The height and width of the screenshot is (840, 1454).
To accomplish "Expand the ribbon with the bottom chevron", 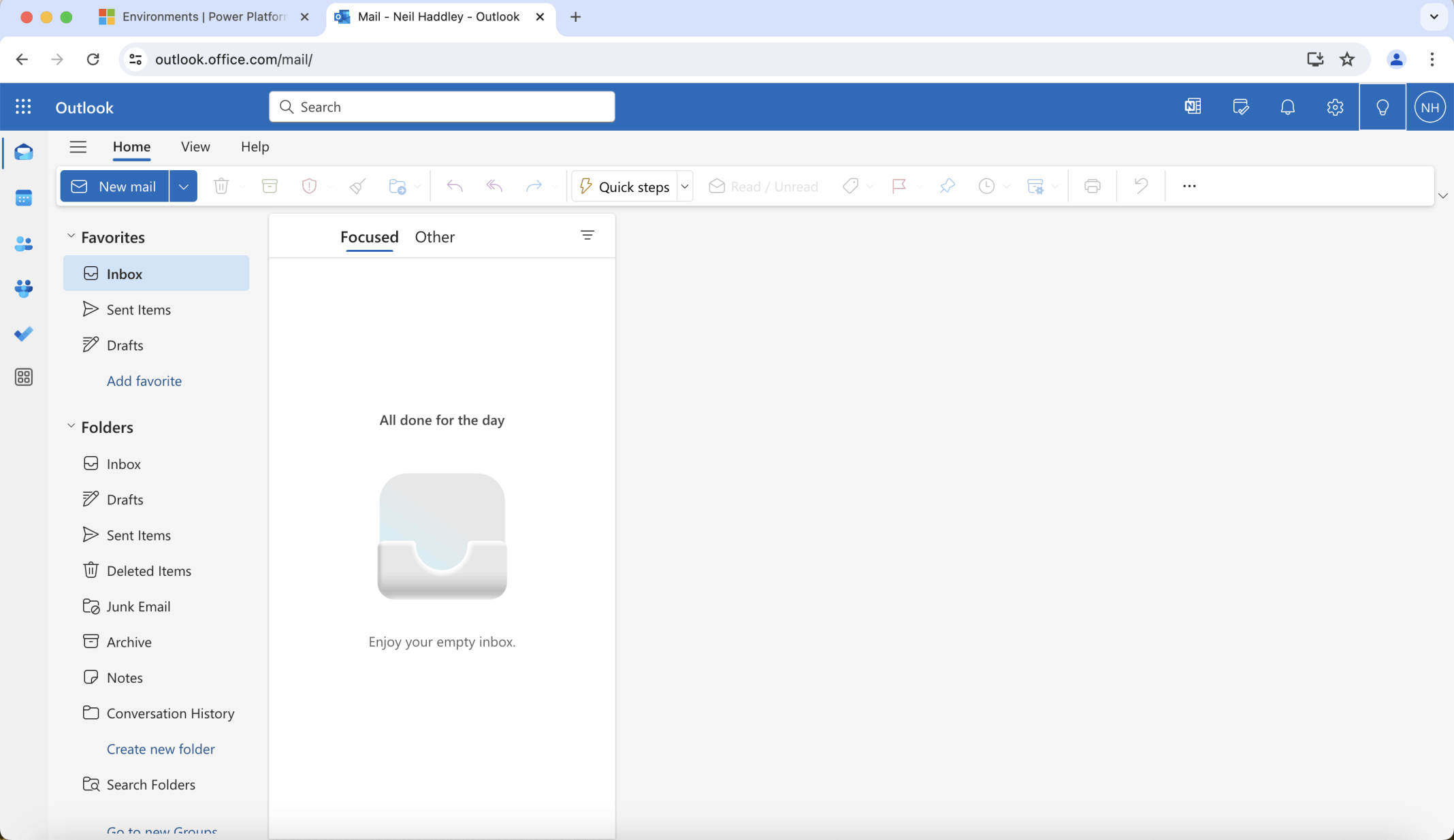I will click(1443, 195).
